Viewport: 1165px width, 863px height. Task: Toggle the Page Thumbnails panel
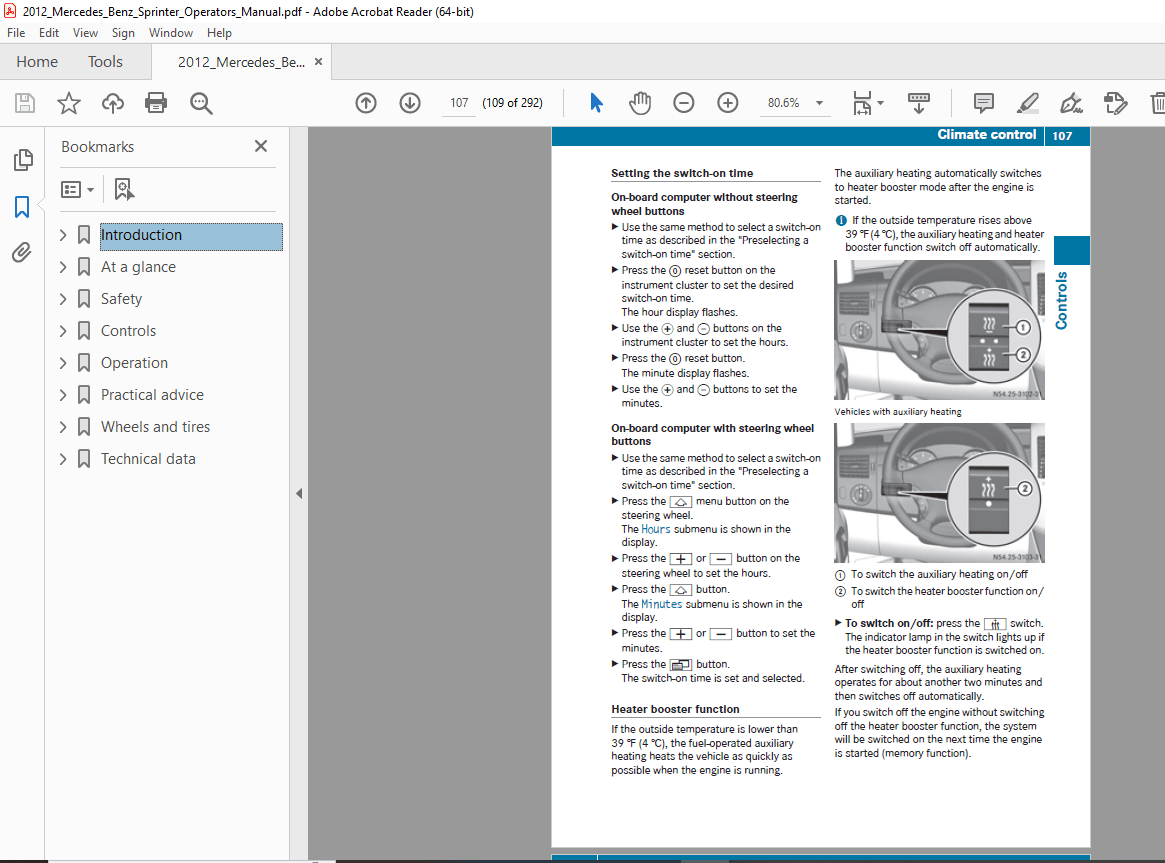pyautogui.click(x=22, y=160)
